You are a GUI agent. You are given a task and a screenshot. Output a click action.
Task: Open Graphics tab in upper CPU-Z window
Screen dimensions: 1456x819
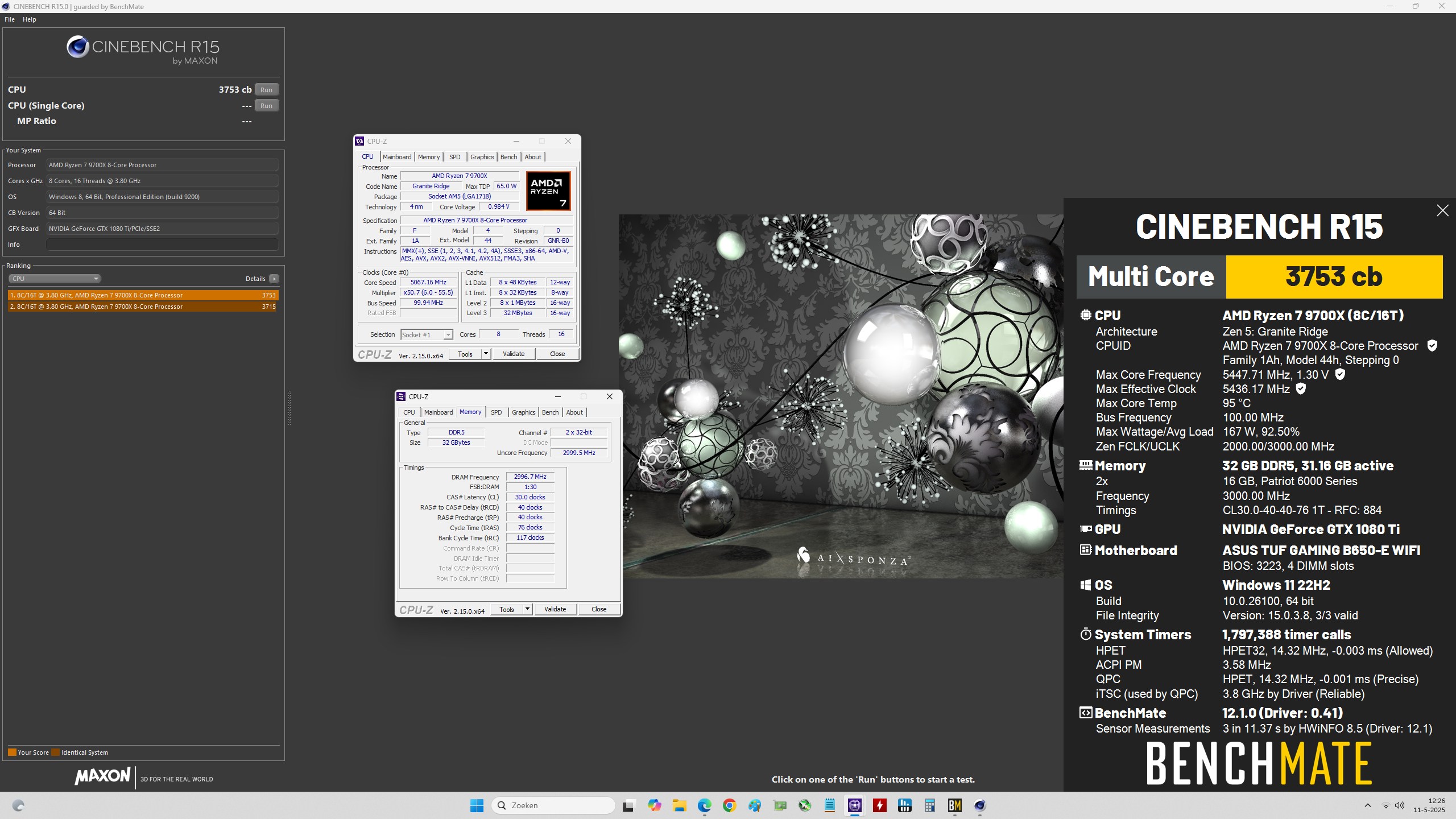tap(482, 157)
